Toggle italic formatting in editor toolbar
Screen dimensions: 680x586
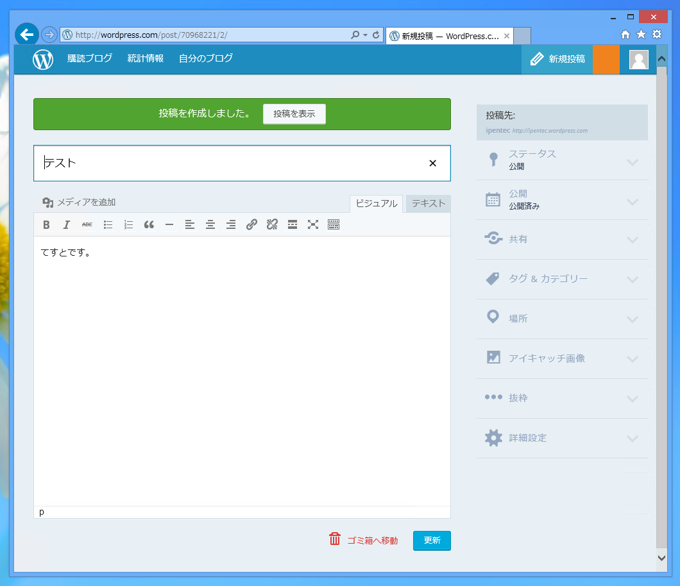(x=66, y=225)
